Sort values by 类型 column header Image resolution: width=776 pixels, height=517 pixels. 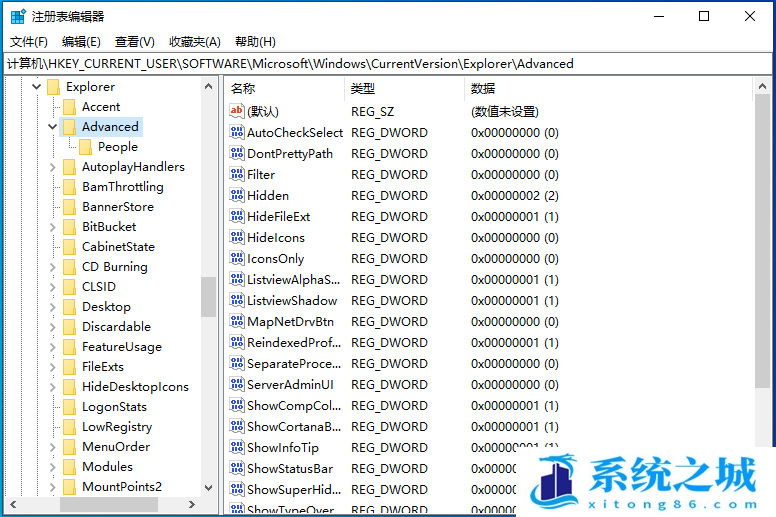point(405,89)
